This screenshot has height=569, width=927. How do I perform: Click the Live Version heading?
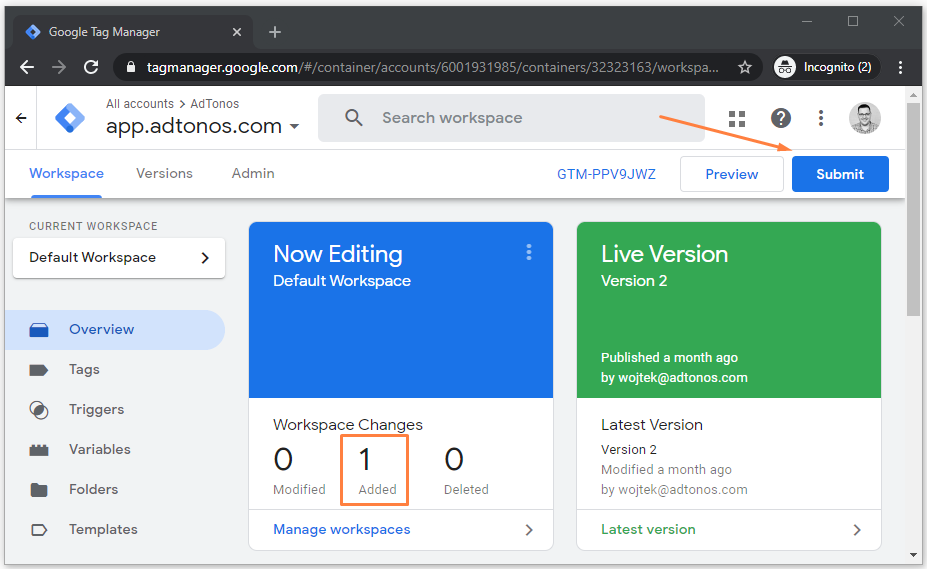665,254
